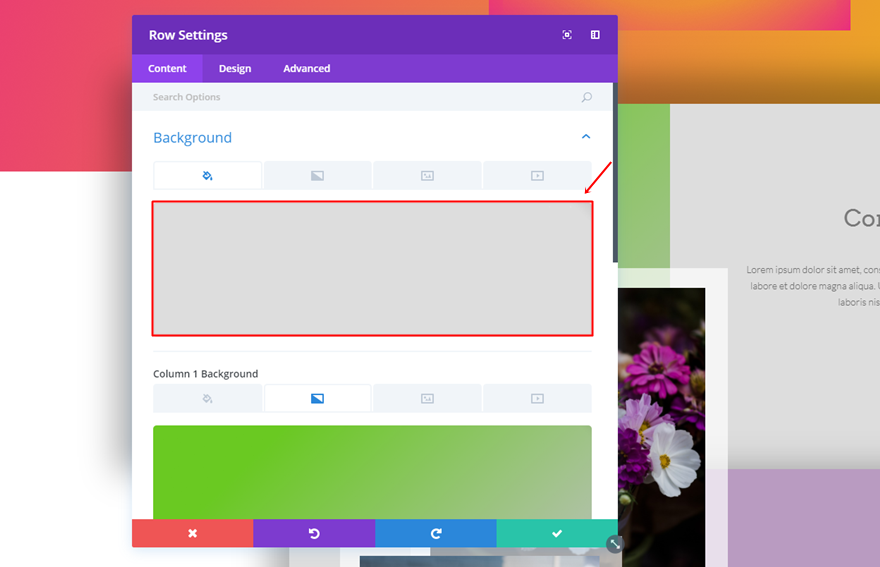
Task: Select Column 1 Background video tab
Action: pyautogui.click(x=537, y=399)
